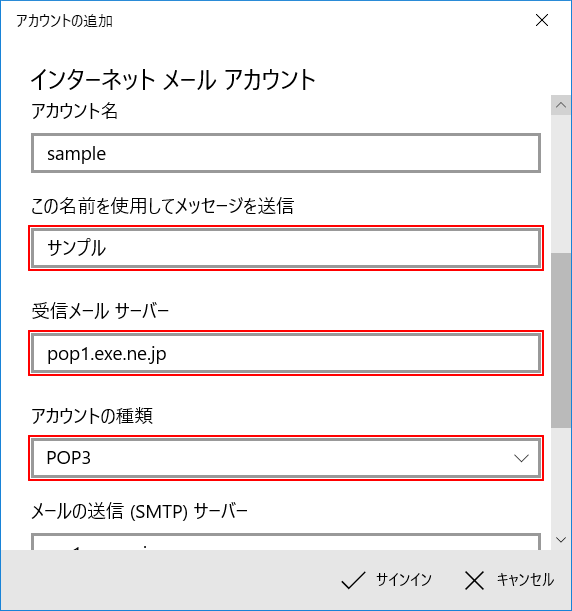Select the pop1.exe.ne.jp incoming server field

tap(286, 353)
